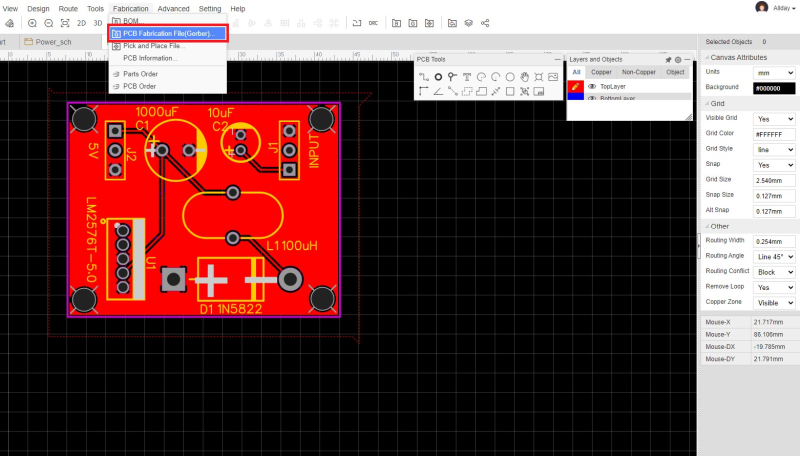The width and height of the screenshot is (800, 456).
Task: Click the Fit to window icon
Action: tap(65, 23)
